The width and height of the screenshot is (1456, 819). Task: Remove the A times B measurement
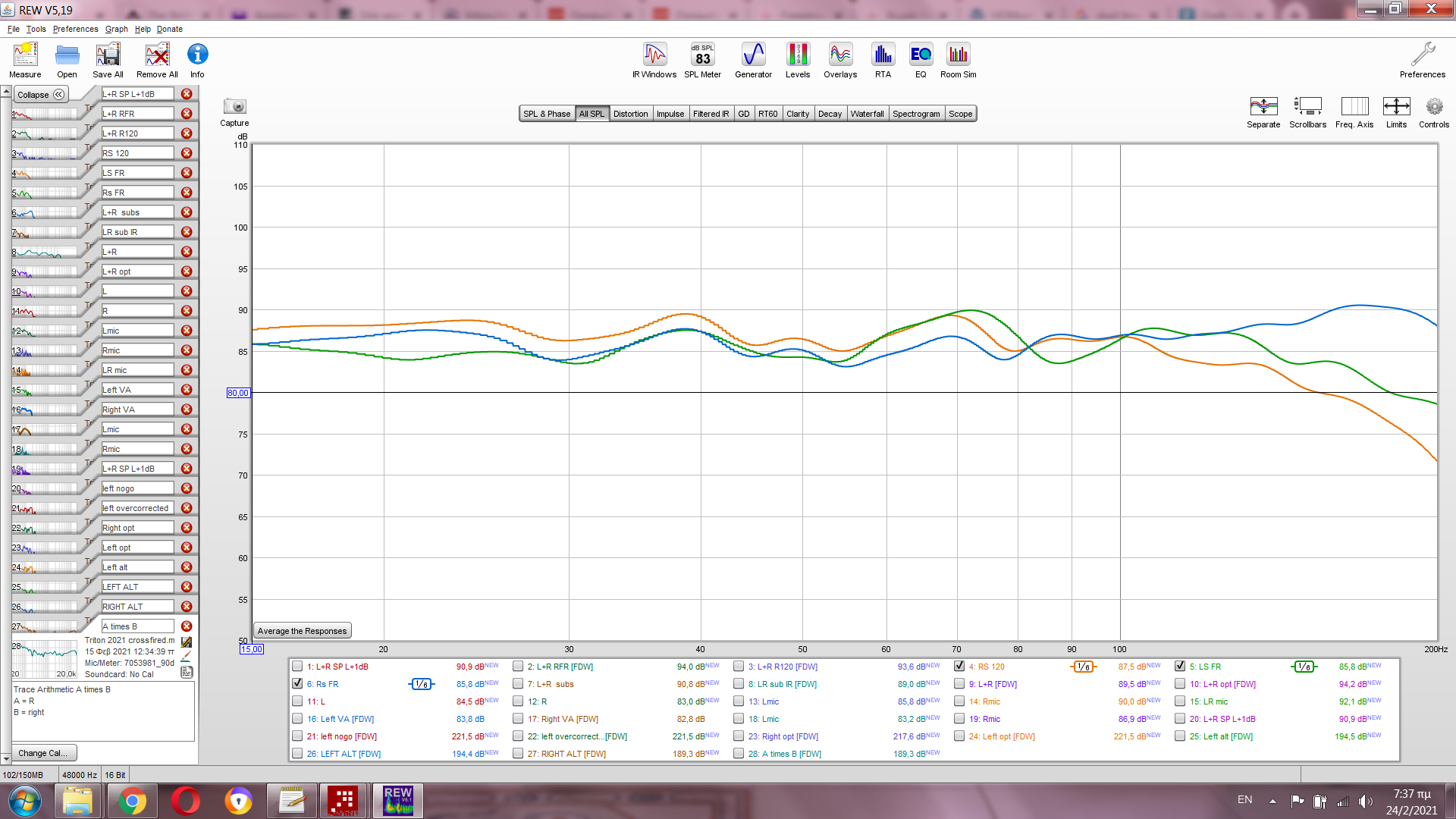pos(187,626)
